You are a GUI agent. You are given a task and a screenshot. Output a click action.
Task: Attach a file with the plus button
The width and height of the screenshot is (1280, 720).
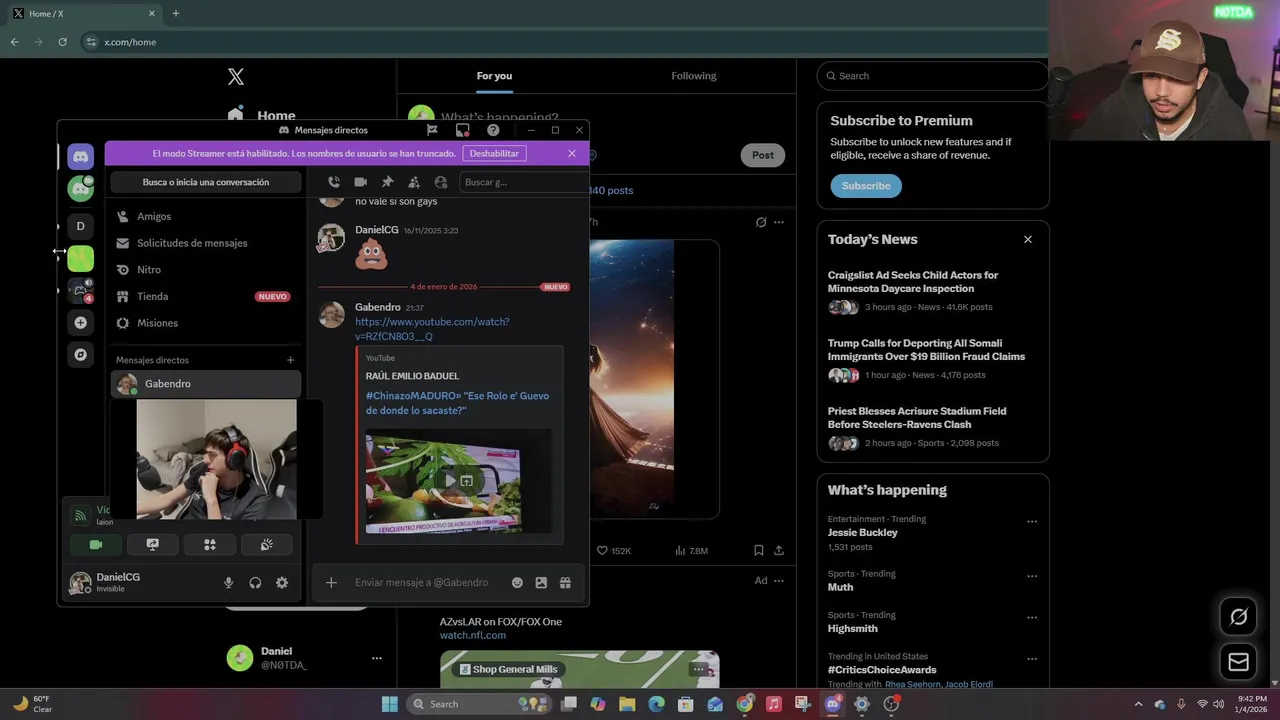331,583
